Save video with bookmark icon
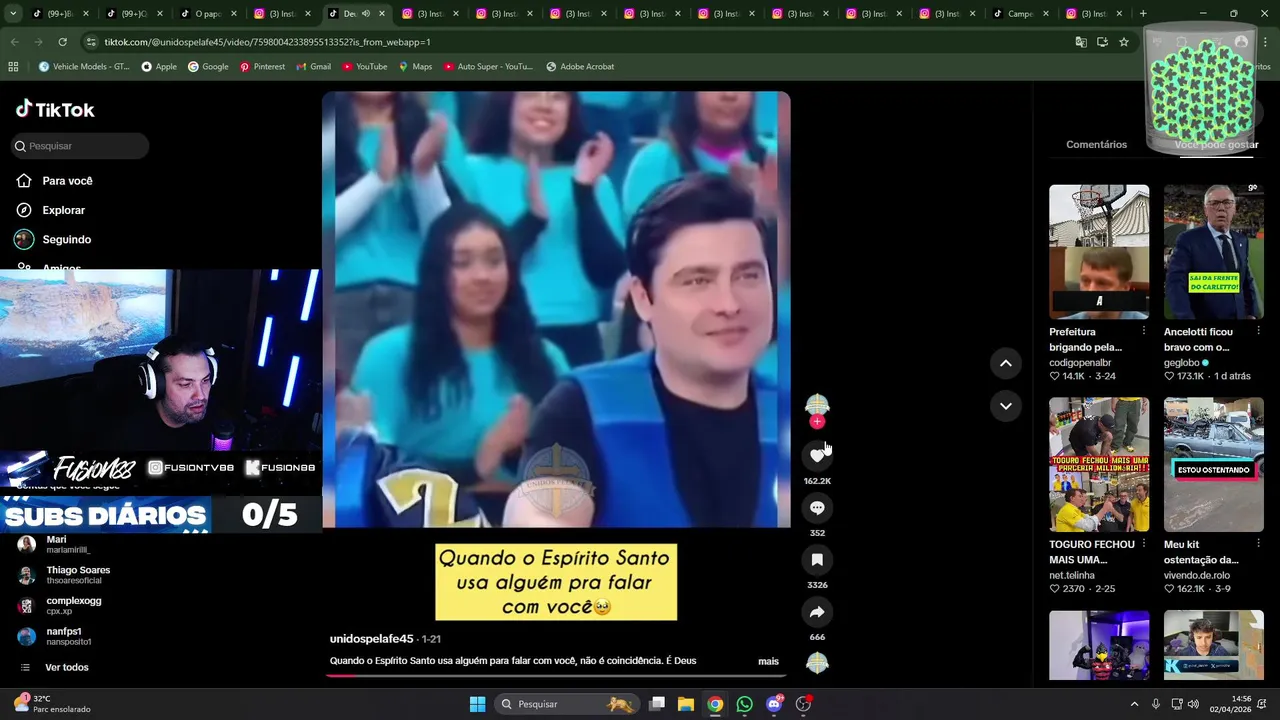1280x720 pixels. 817,560
